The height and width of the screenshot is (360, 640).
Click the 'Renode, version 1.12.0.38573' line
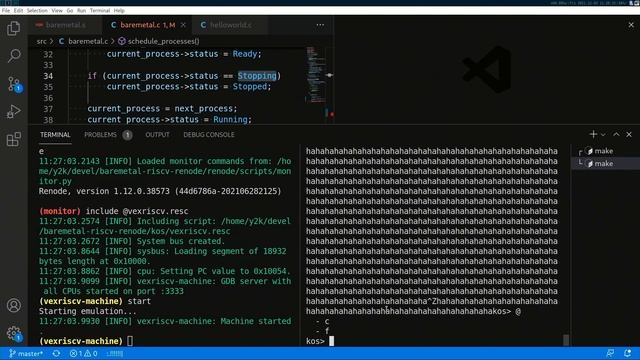[160, 191]
